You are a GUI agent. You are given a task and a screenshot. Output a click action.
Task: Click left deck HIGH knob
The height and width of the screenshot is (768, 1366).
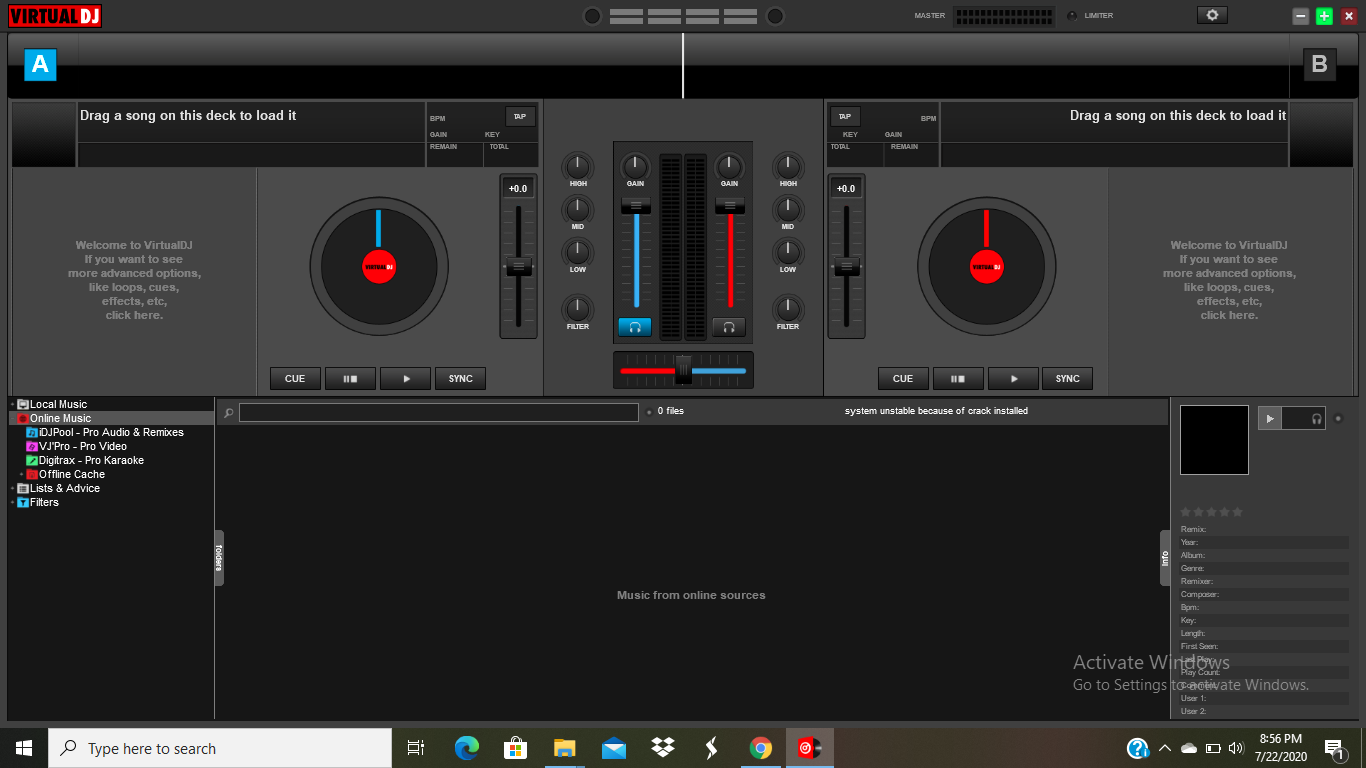578,166
